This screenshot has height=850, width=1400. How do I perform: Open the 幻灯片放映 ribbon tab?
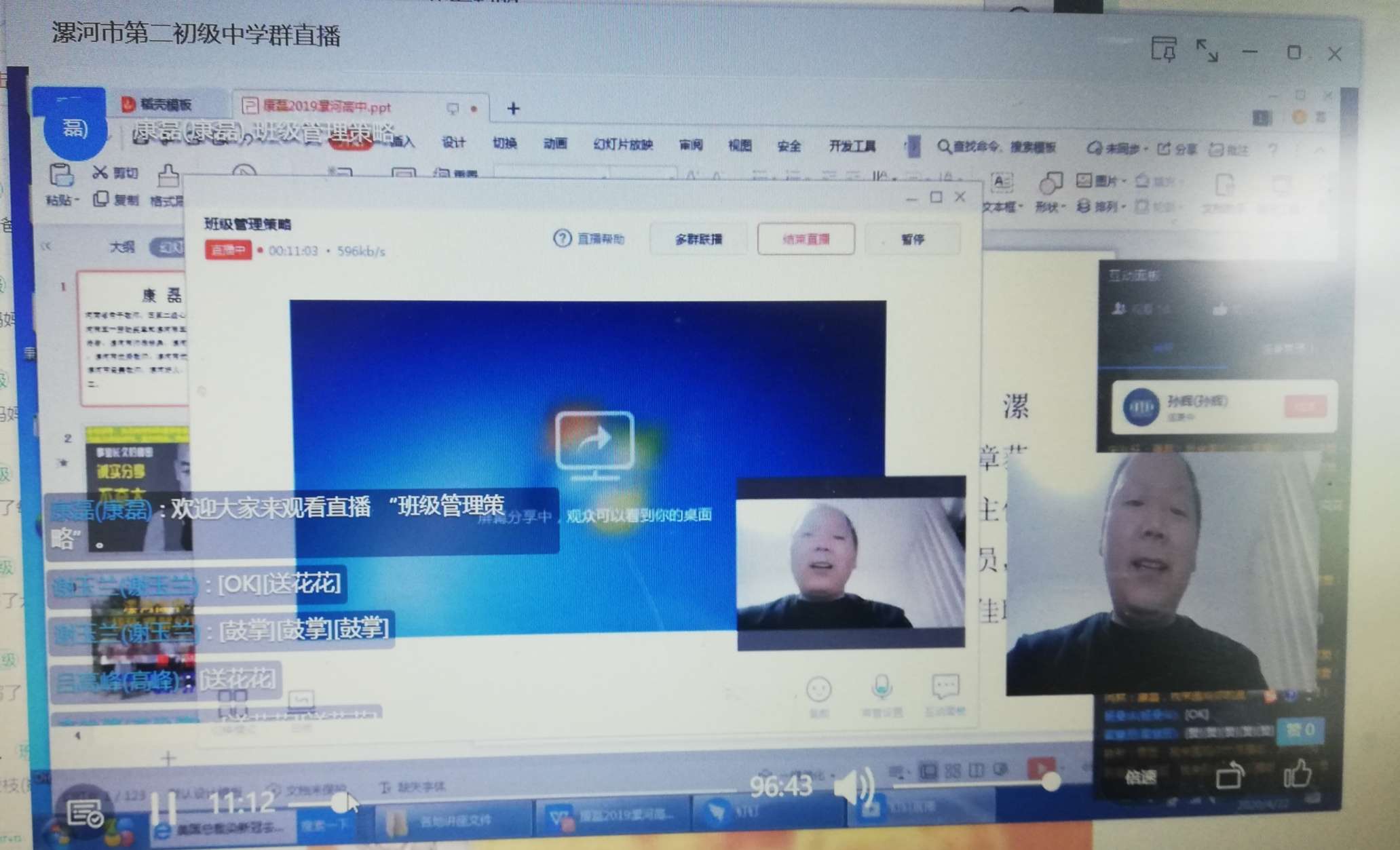tap(622, 144)
